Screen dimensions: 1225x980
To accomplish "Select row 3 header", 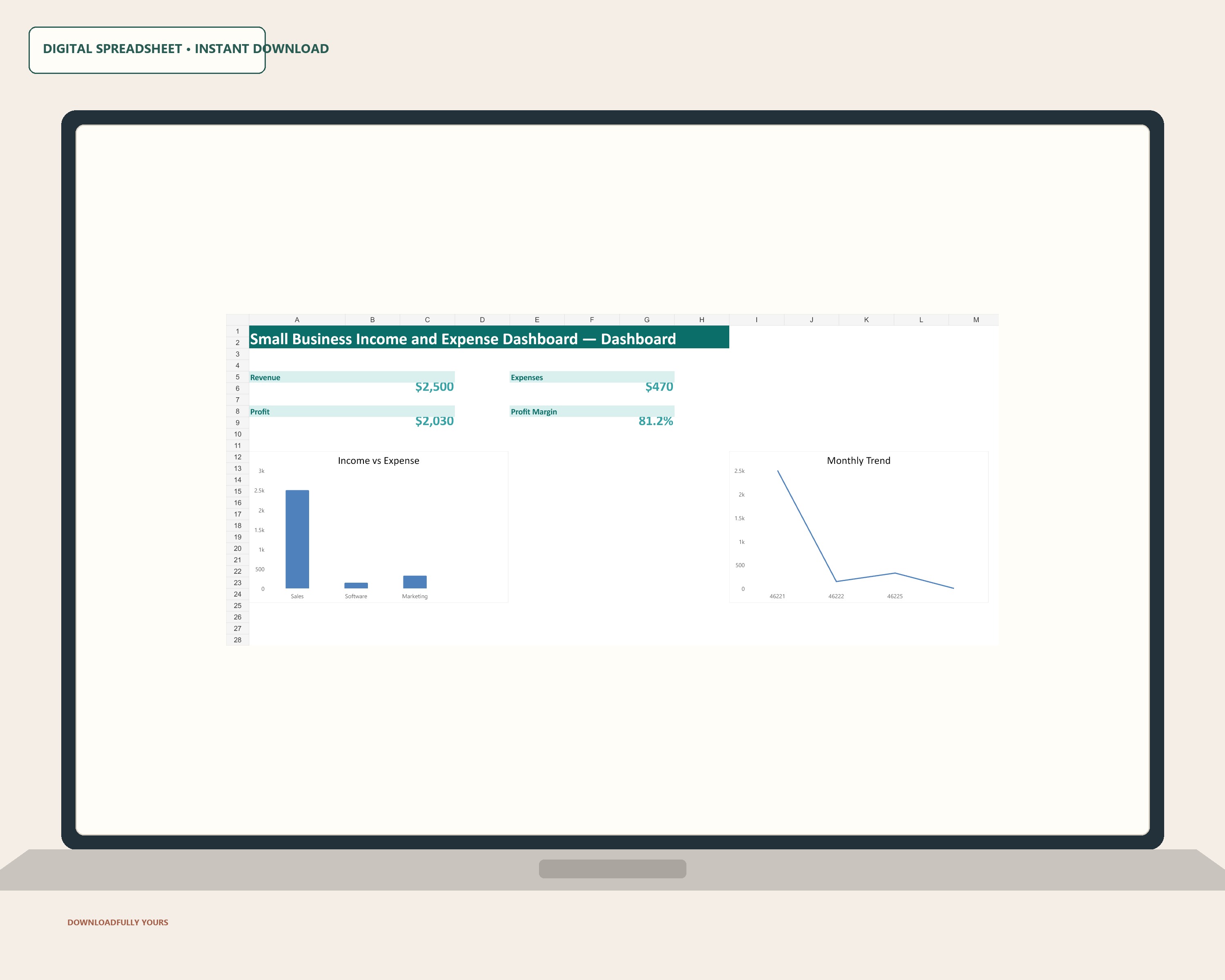I will (x=238, y=354).
